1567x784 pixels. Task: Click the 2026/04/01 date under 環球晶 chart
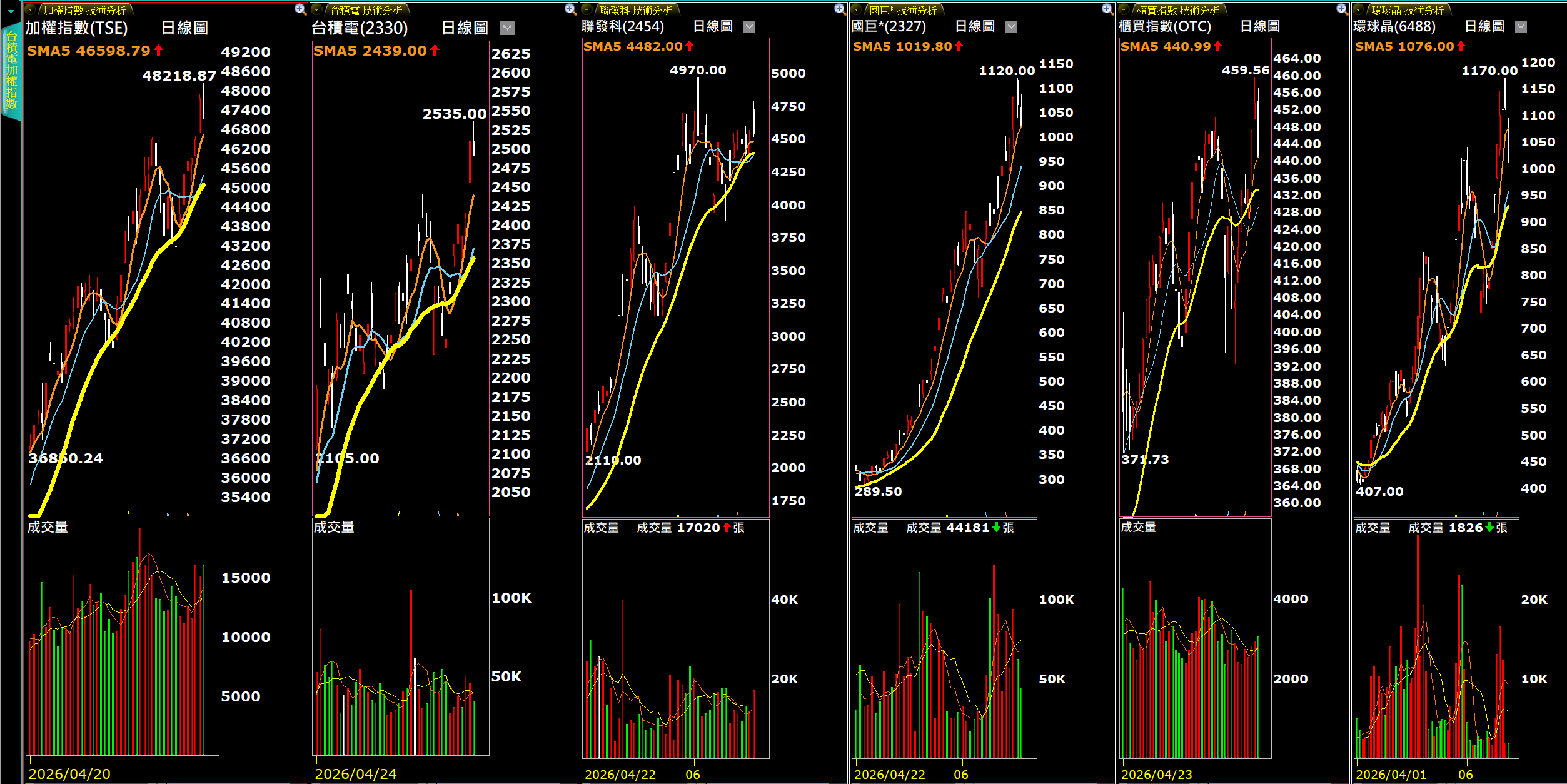coord(1391,775)
